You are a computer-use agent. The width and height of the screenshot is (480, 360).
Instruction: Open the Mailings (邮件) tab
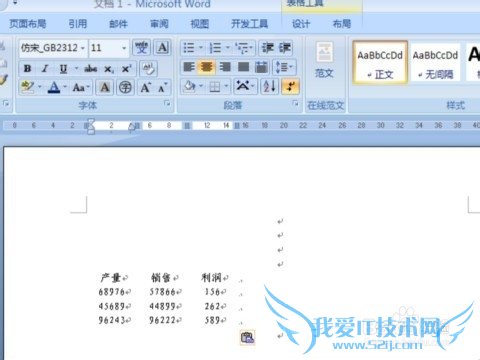(118, 24)
